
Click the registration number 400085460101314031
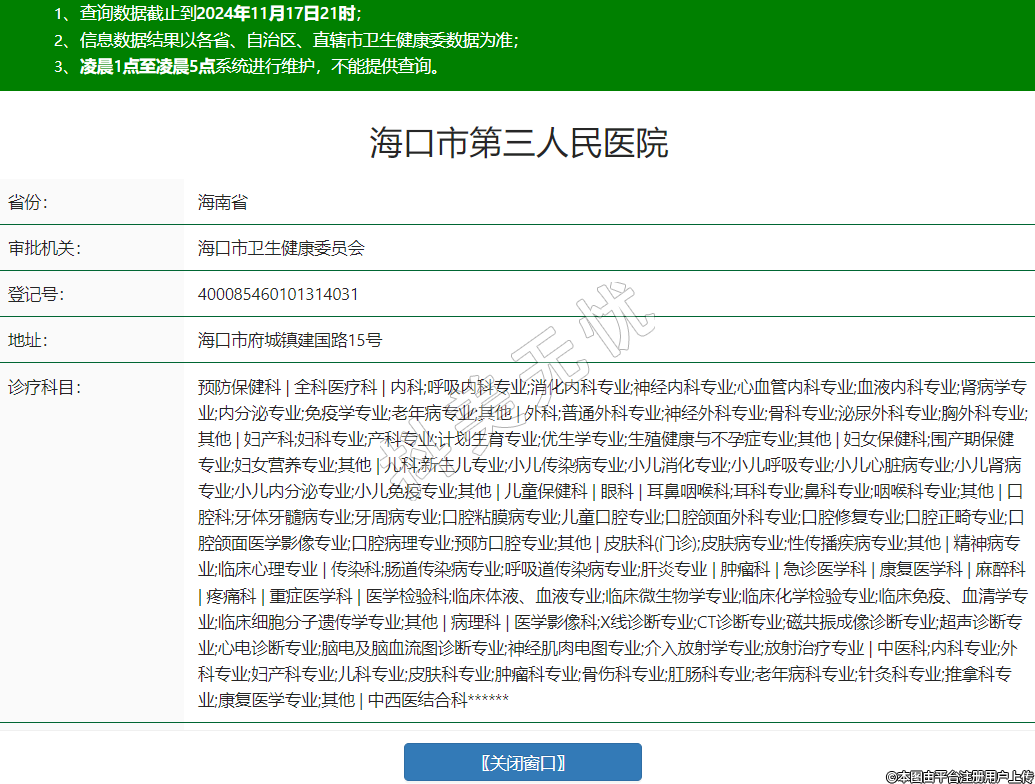[x=278, y=294]
